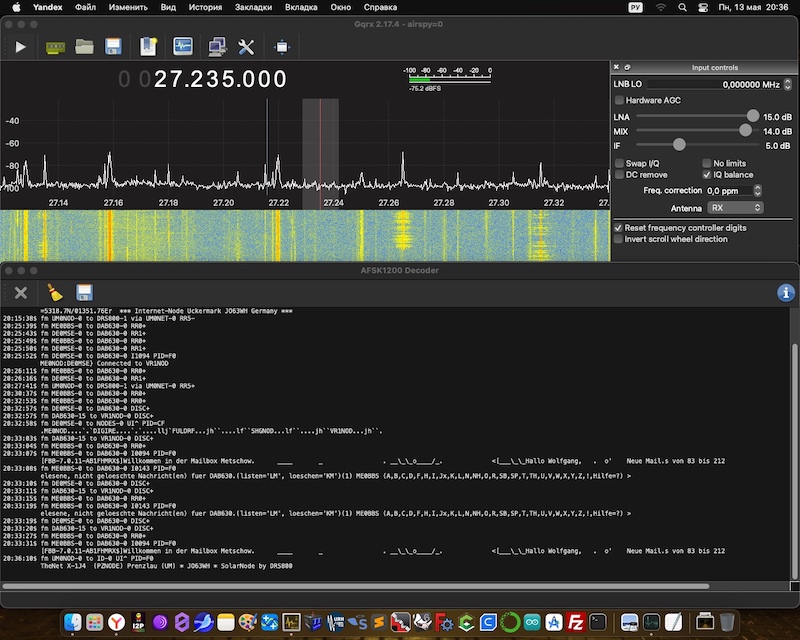The width and height of the screenshot is (800, 640).
Task: Click the LNB LO MHz stepper arrows
Action: click(x=786, y=85)
